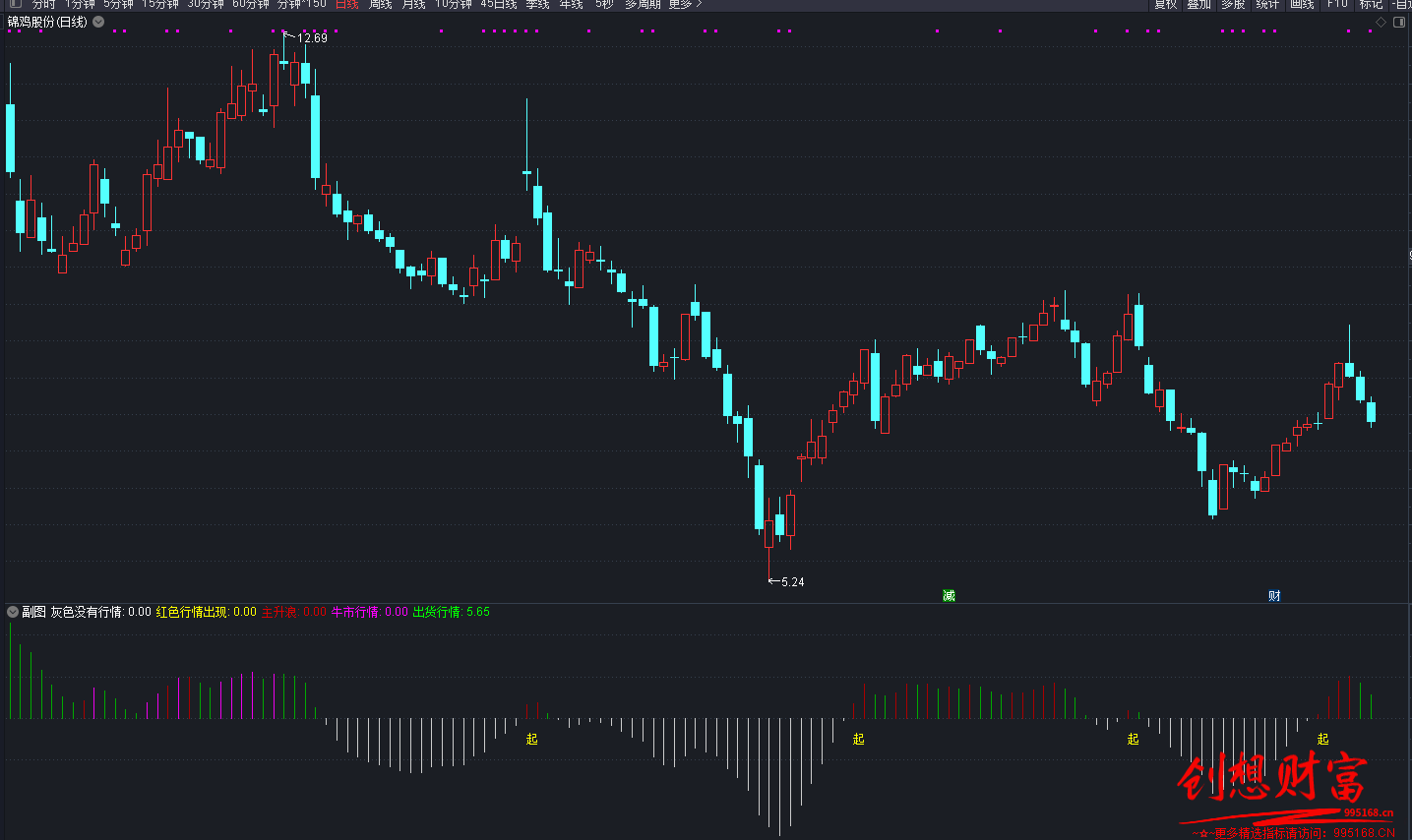Open the 多周期 view tab
1412x840 pixels.
643,4
